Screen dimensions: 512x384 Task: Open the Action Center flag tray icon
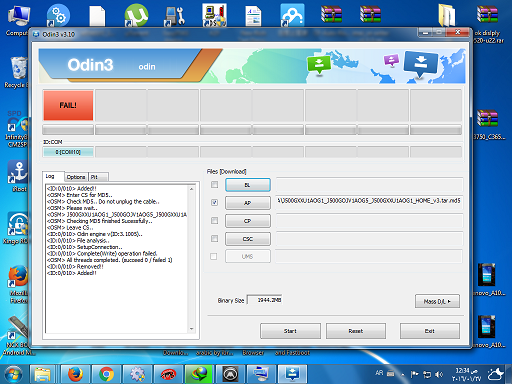point(415,375)
